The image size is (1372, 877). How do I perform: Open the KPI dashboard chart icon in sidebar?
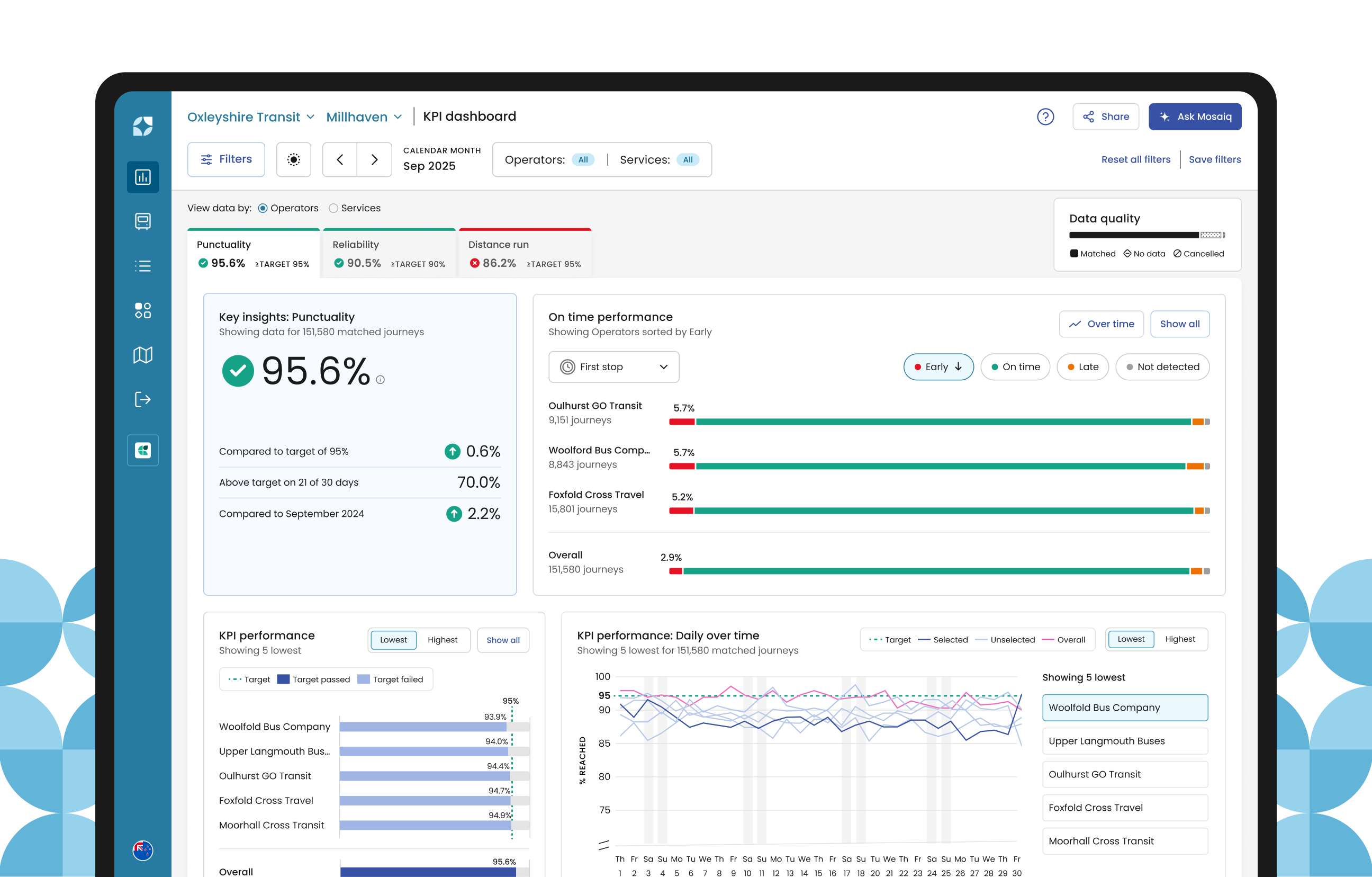pyautogui.click(x=142, y=177)
